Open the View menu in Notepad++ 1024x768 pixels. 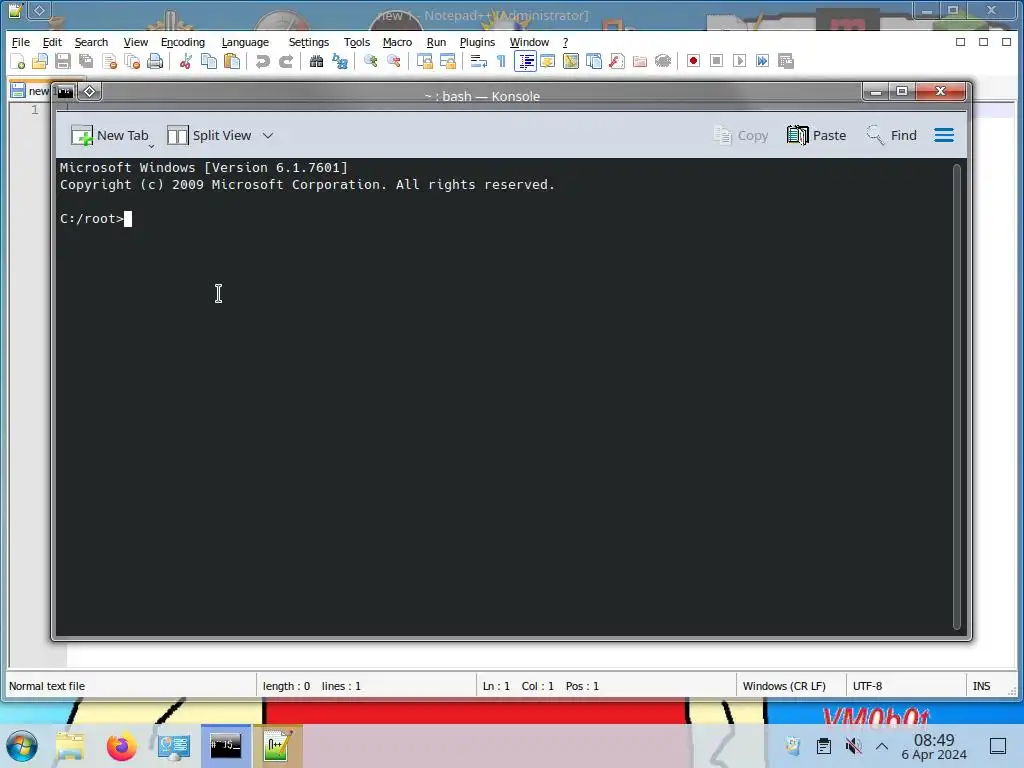(x=136, y=42)
